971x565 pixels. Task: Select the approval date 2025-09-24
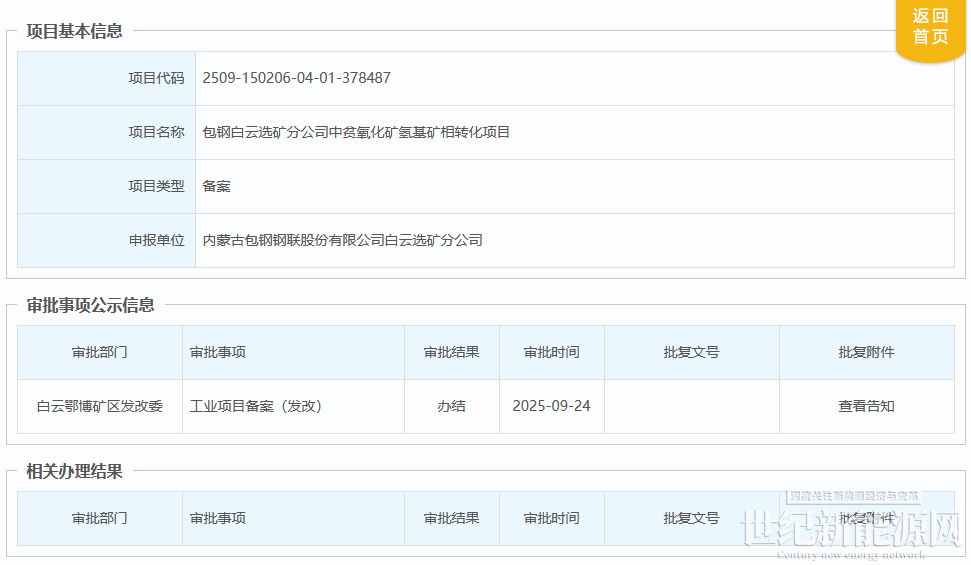click(x=551, y=406)
